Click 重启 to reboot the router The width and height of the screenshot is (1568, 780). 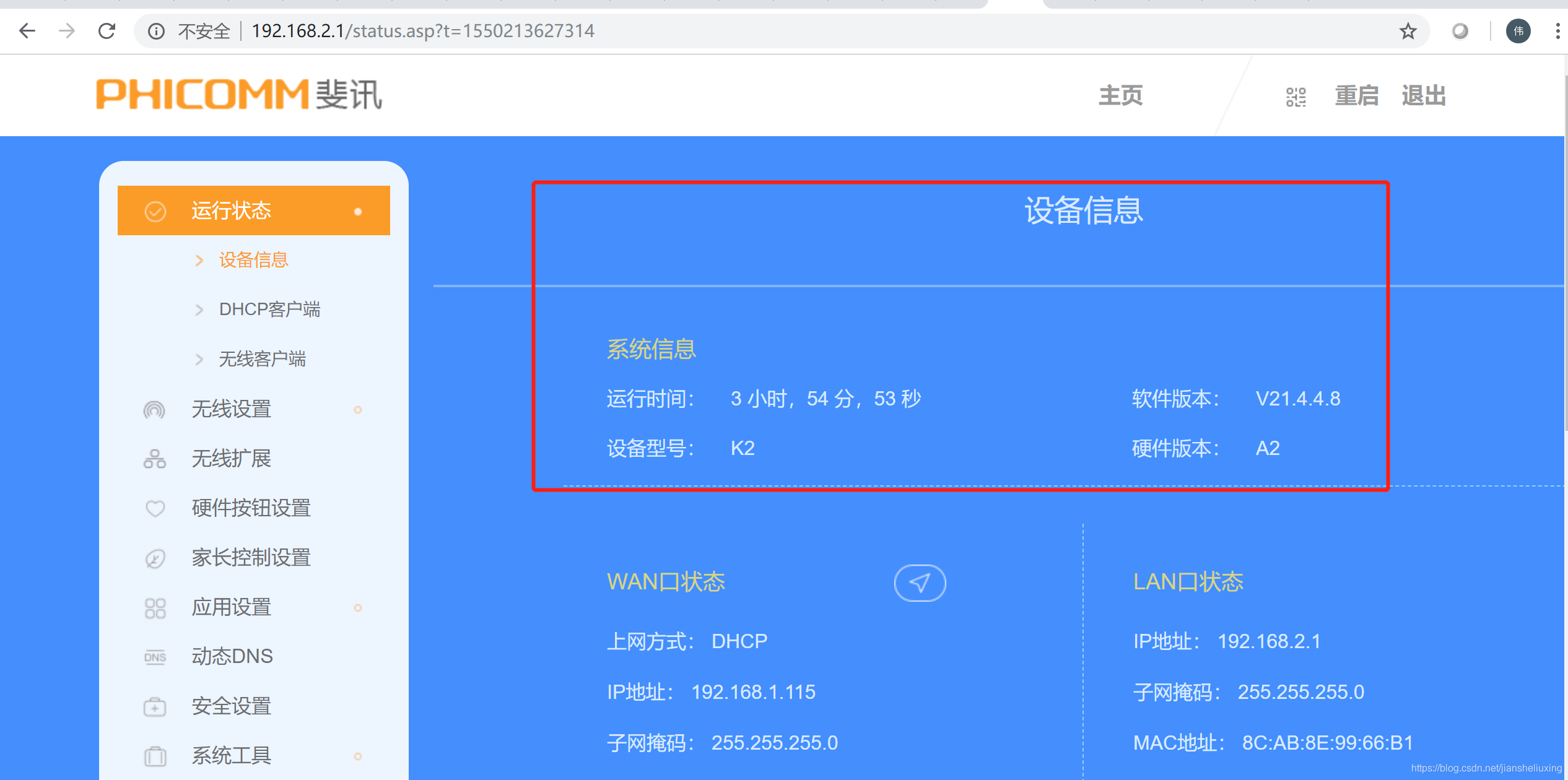pyautogui.click(x=1356, y=96)
